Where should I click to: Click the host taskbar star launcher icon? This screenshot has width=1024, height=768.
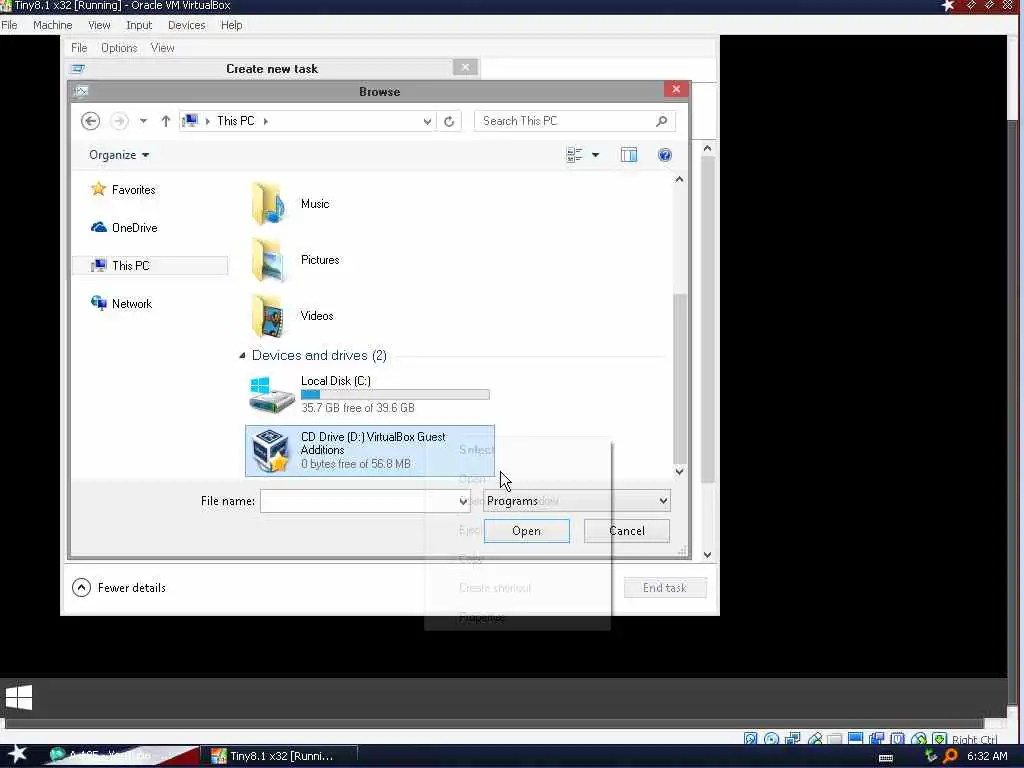17,754
